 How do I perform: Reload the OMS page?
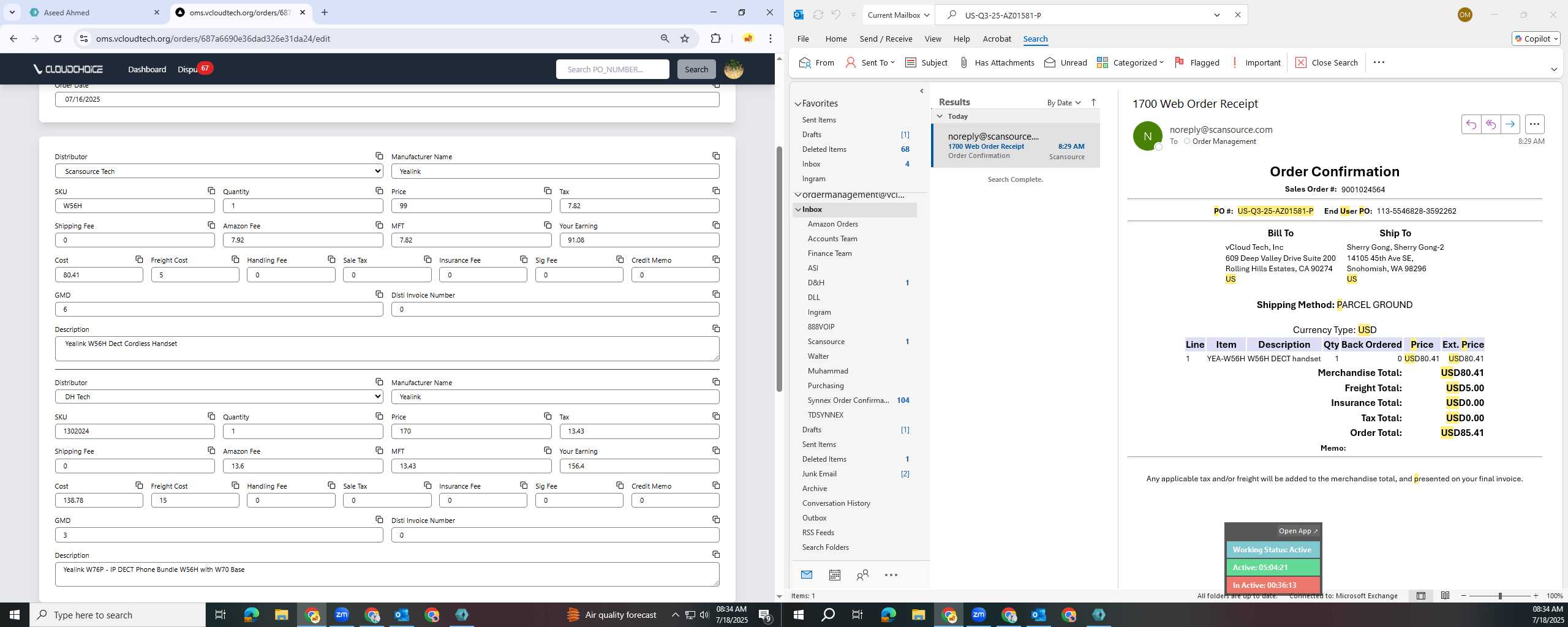(x=58, y=39)
